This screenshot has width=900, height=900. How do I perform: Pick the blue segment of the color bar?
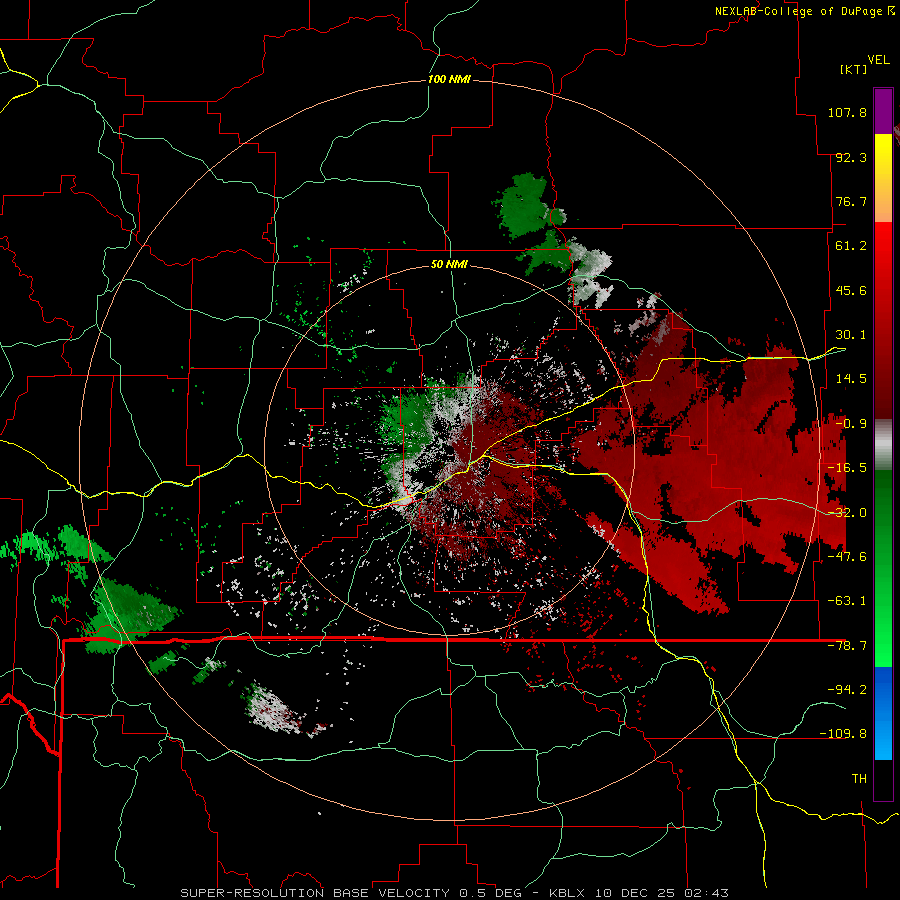click(883, 713)
